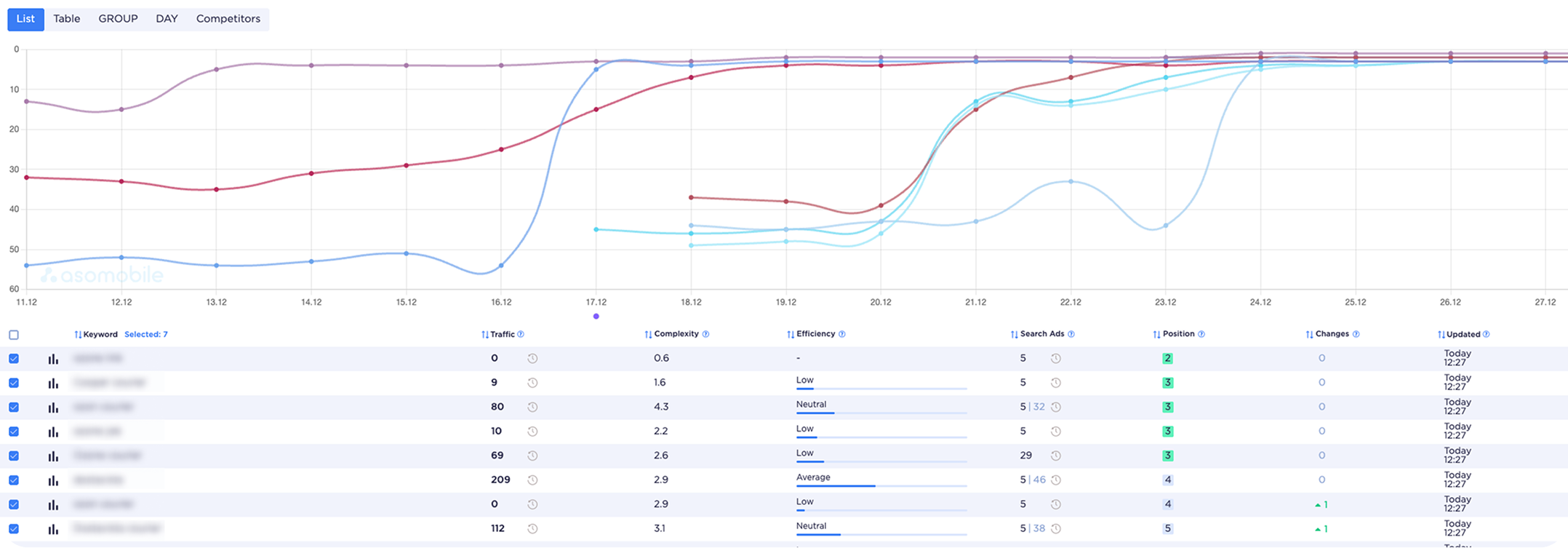
Task: Toggle the select-all checkbox in header
Action: coord(14,335)
